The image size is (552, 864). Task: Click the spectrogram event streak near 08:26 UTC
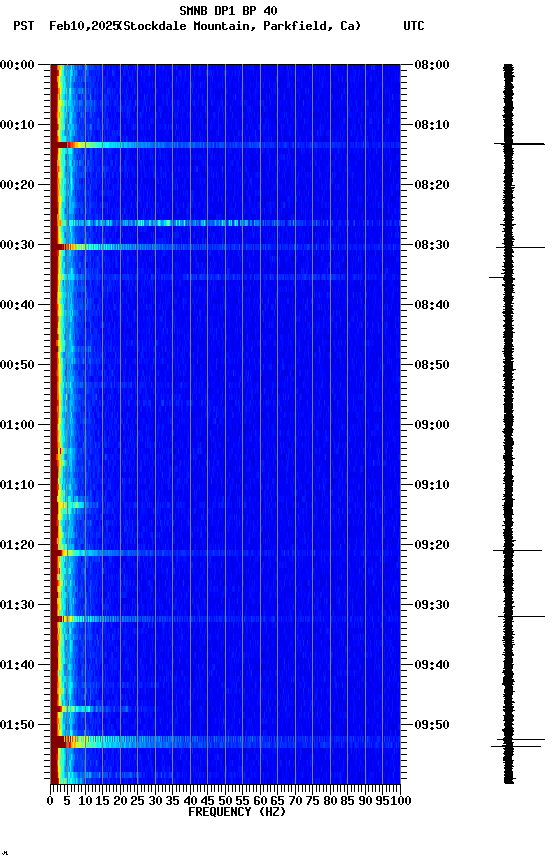225,223
